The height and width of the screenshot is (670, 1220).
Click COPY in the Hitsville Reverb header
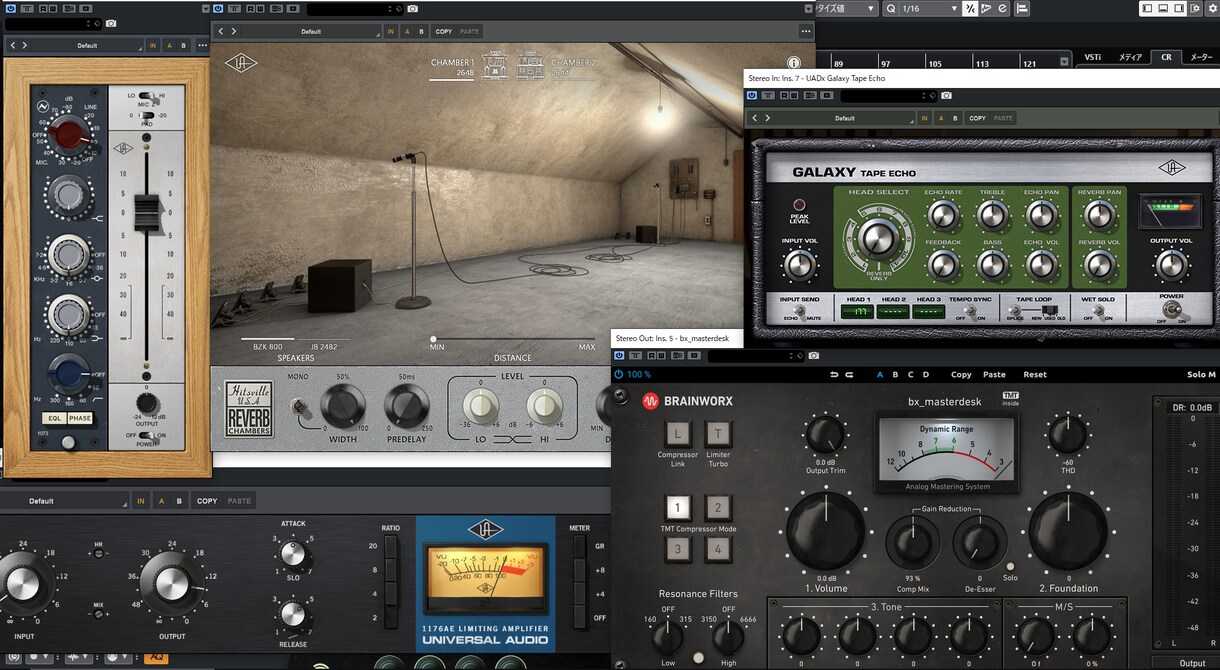pyautogui.click(x=443, y=31)
